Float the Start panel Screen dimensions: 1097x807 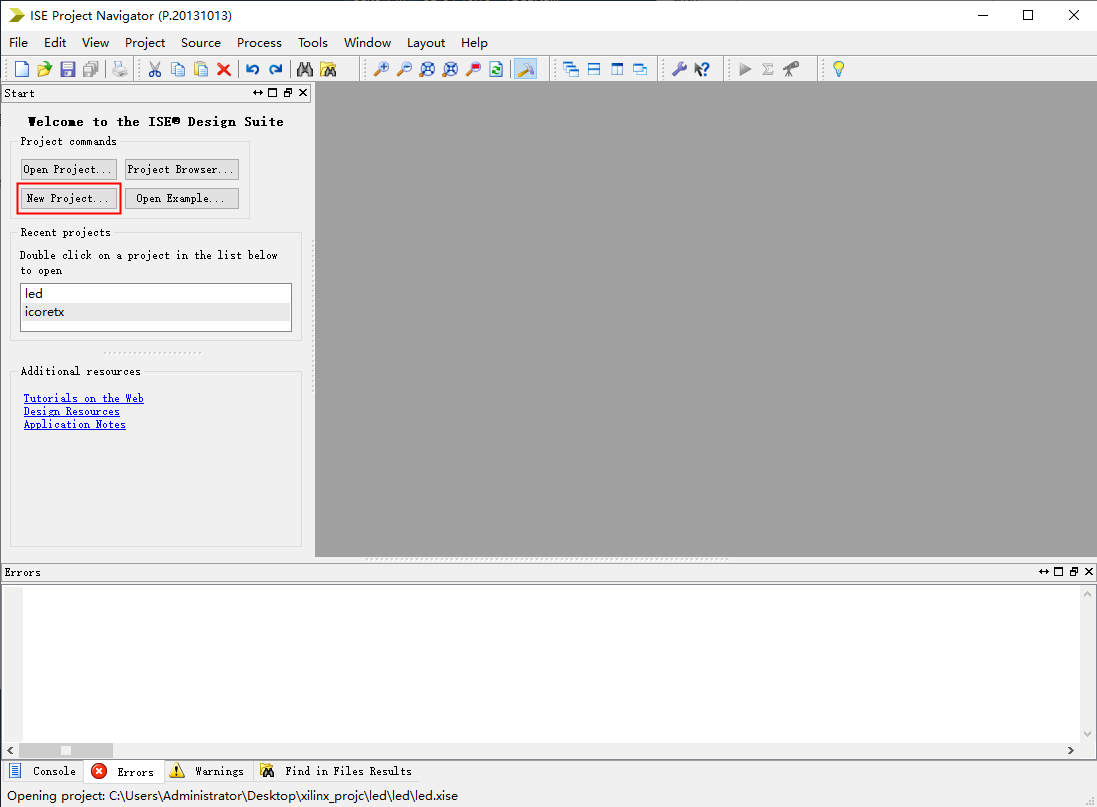tap(288, 93)
